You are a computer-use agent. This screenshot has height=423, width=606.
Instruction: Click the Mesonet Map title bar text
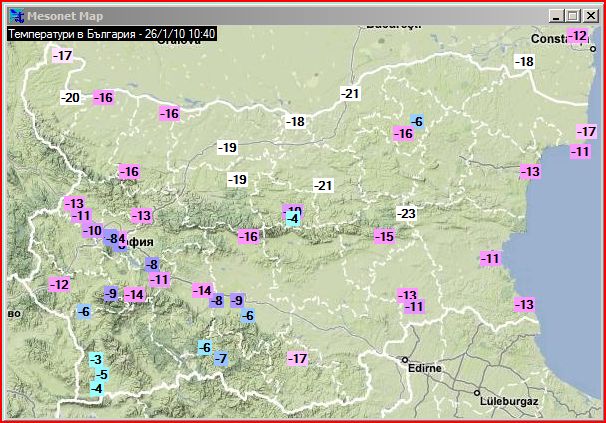64,15
